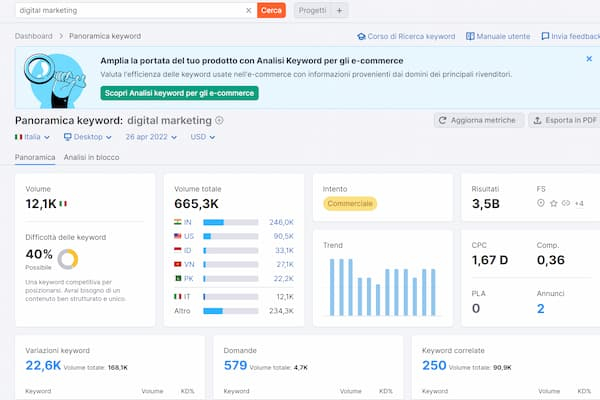Add keyword using plus icon beside title
This screenshot has width=600, height=400.
coord(220,120)
